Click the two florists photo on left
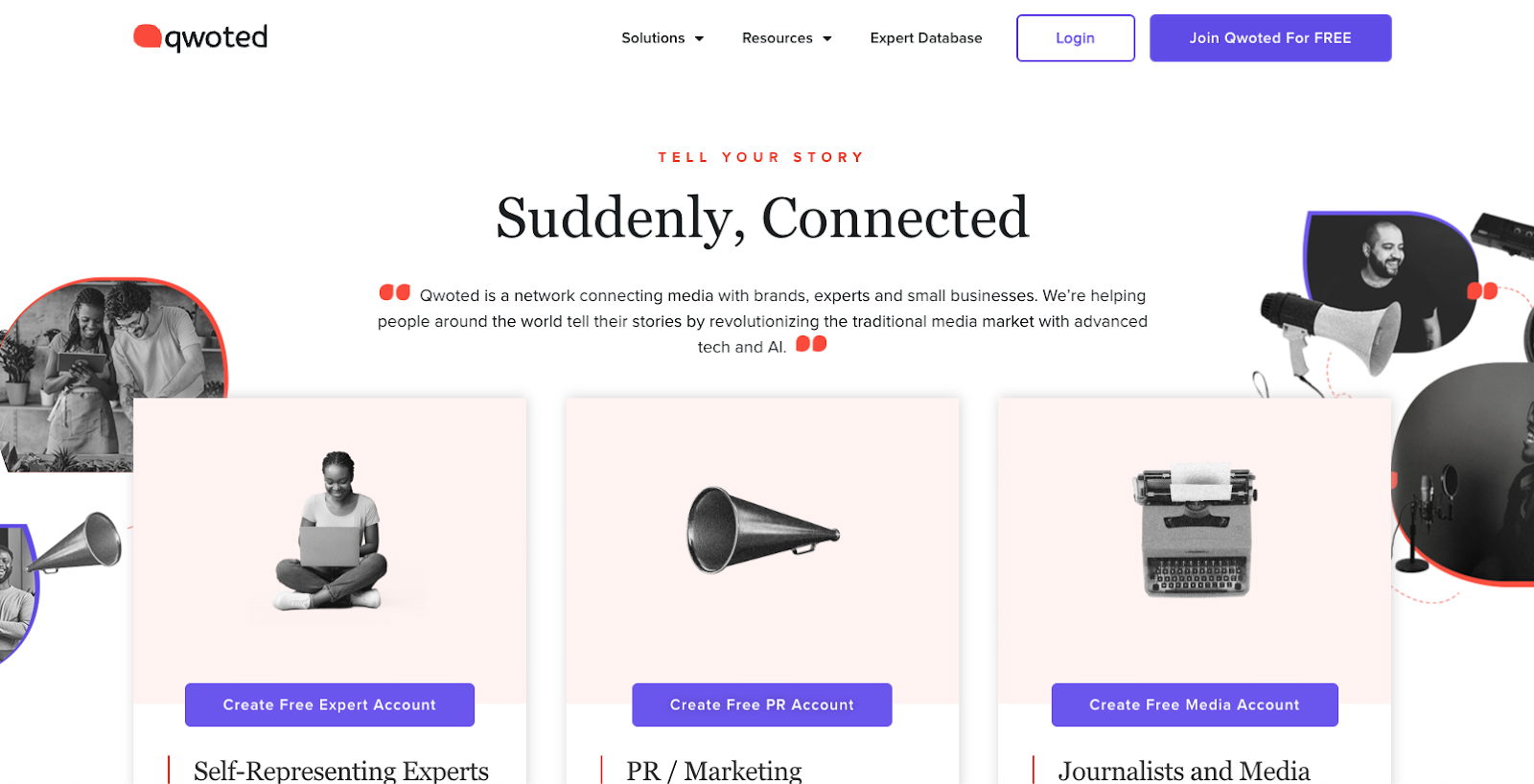This screenshot has height=784, width=1534. 112,374
